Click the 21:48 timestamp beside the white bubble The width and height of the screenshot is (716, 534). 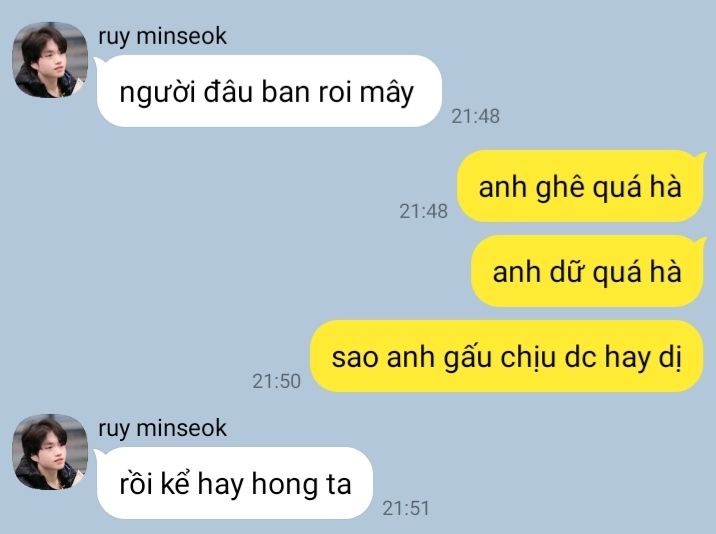[475, 116]
